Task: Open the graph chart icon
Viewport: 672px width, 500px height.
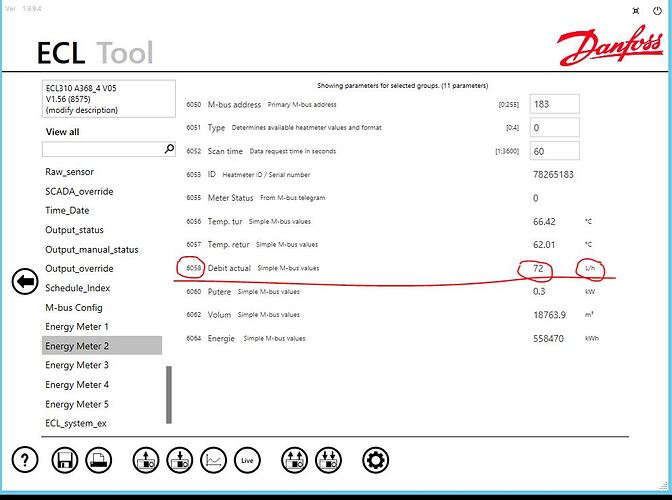Action: (213, 460)
